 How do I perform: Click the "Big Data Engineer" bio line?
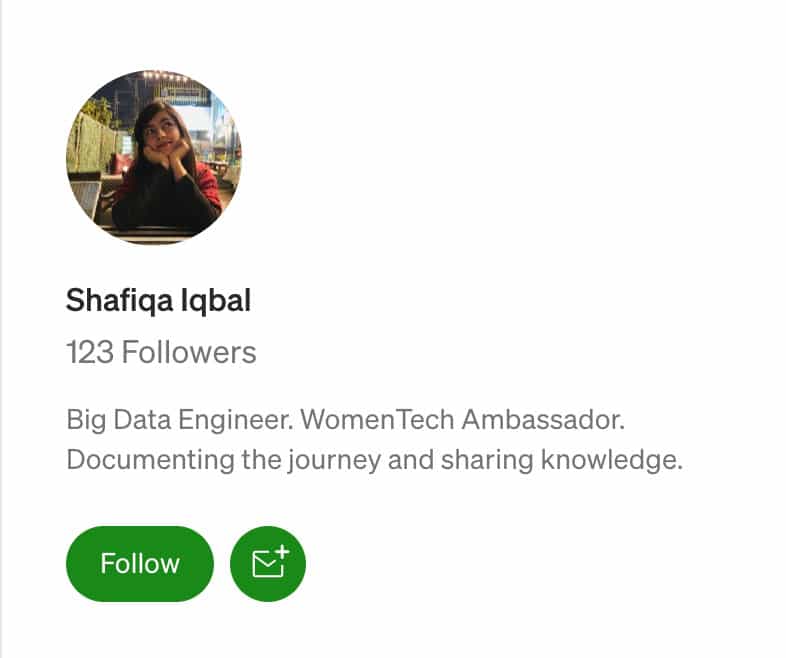coord(179,419)
